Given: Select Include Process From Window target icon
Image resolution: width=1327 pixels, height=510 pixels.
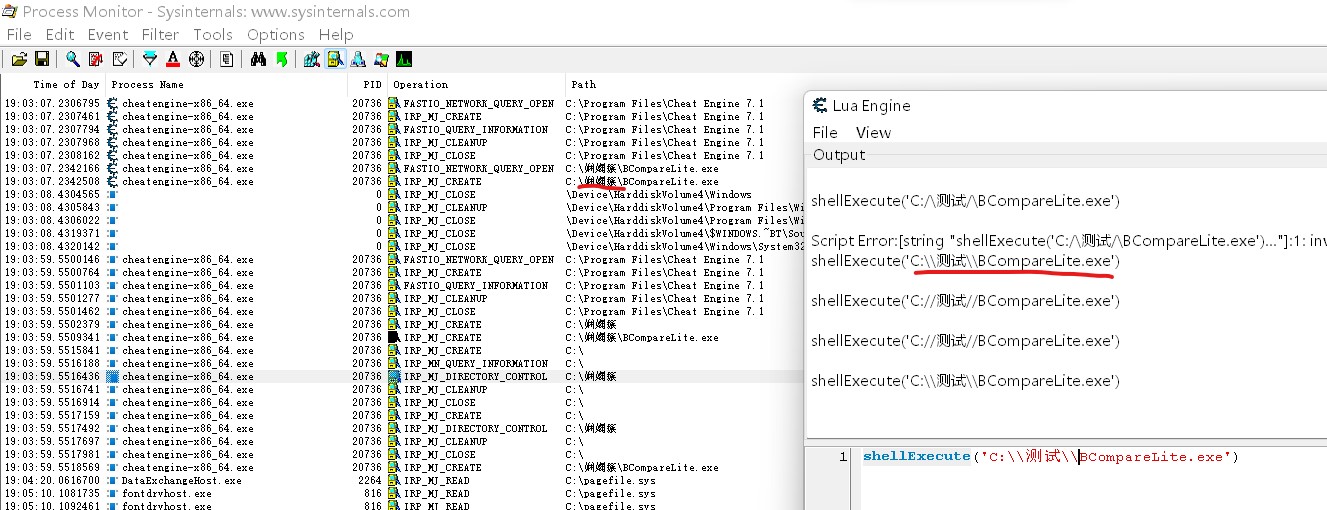Looking at the screenshot, I should pos(197,59).
